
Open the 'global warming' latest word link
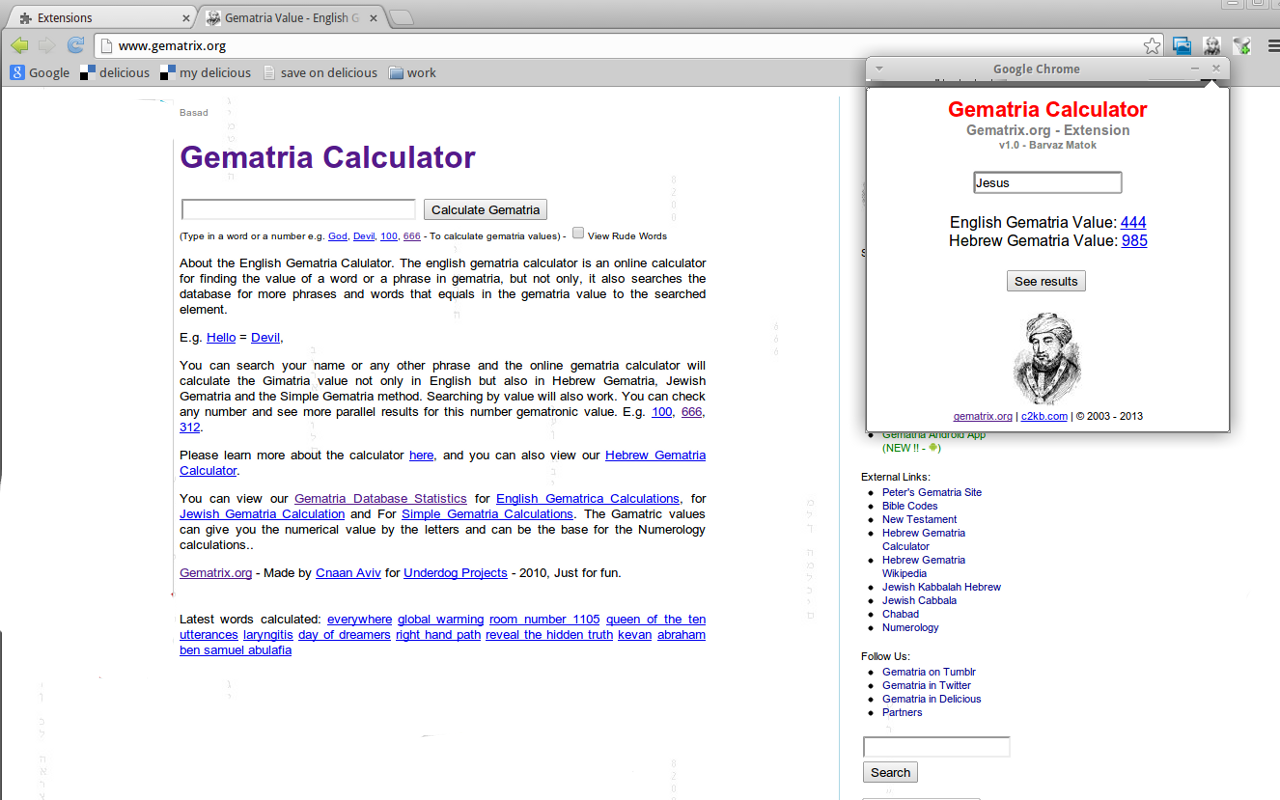point(440,620)
